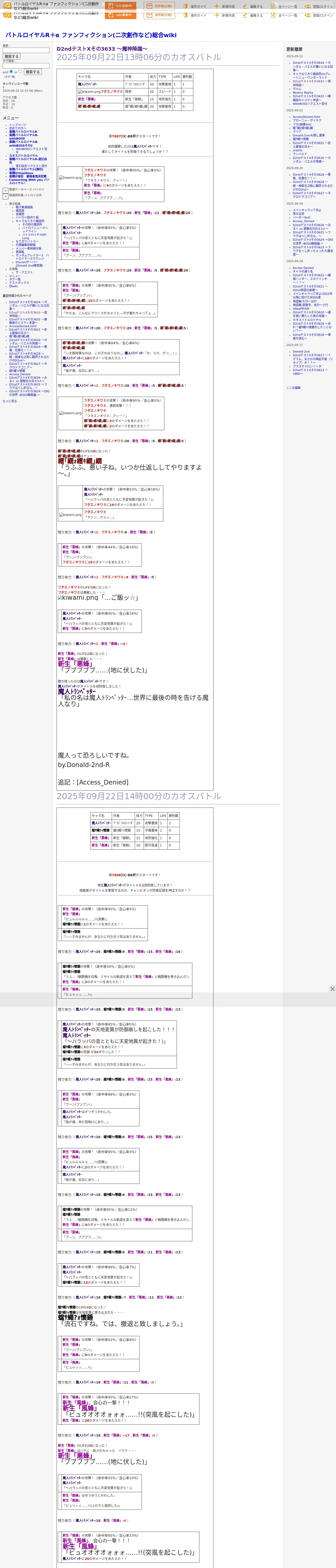Open Connecting With you バトルロイヤル! link
Viewport: 336px width, 1568px height.
pyautogui.click(x=29, y=181)
